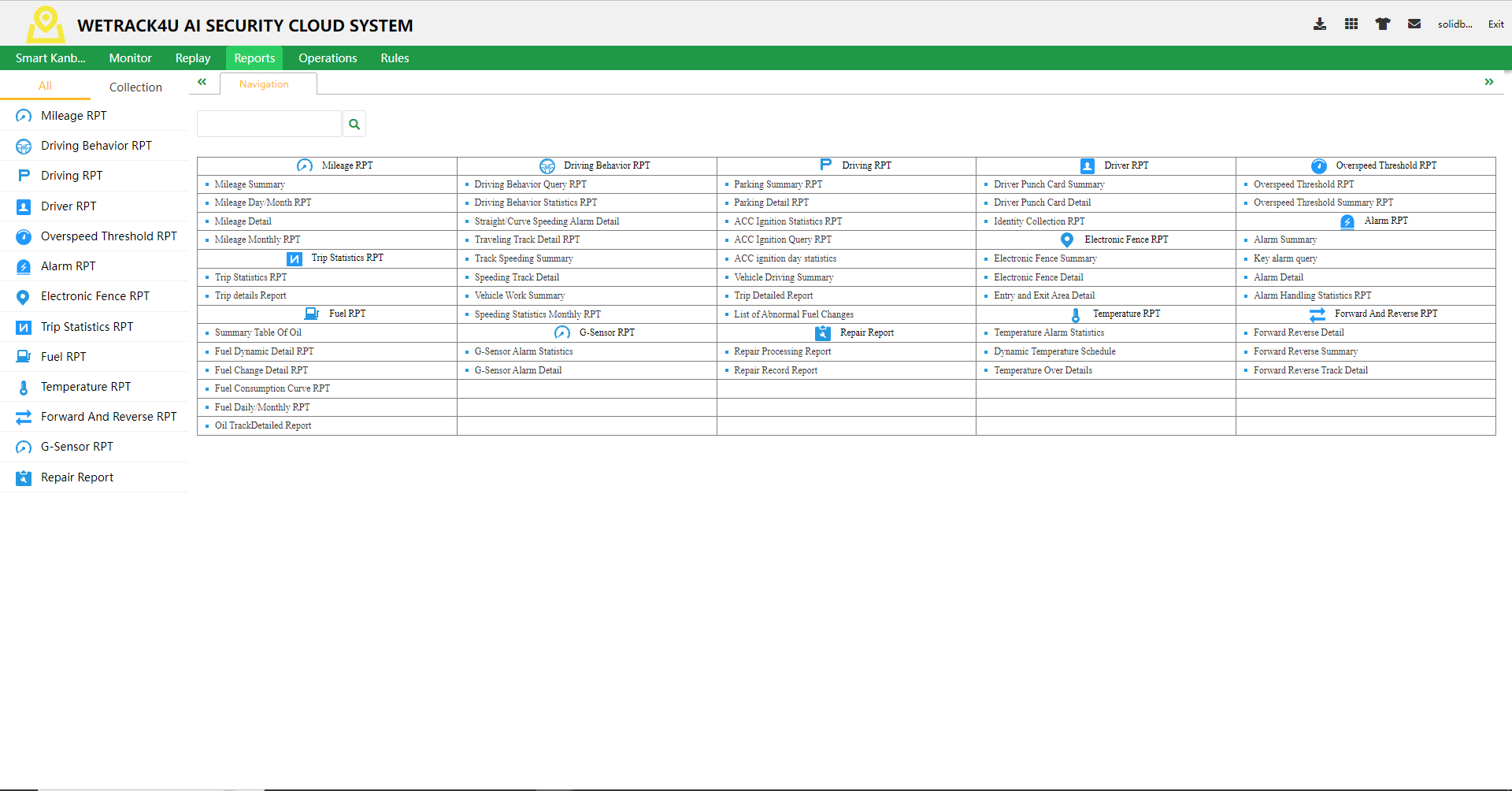
Task: Open the Driver Punch Card Summary report
Action: [1048, 184]
